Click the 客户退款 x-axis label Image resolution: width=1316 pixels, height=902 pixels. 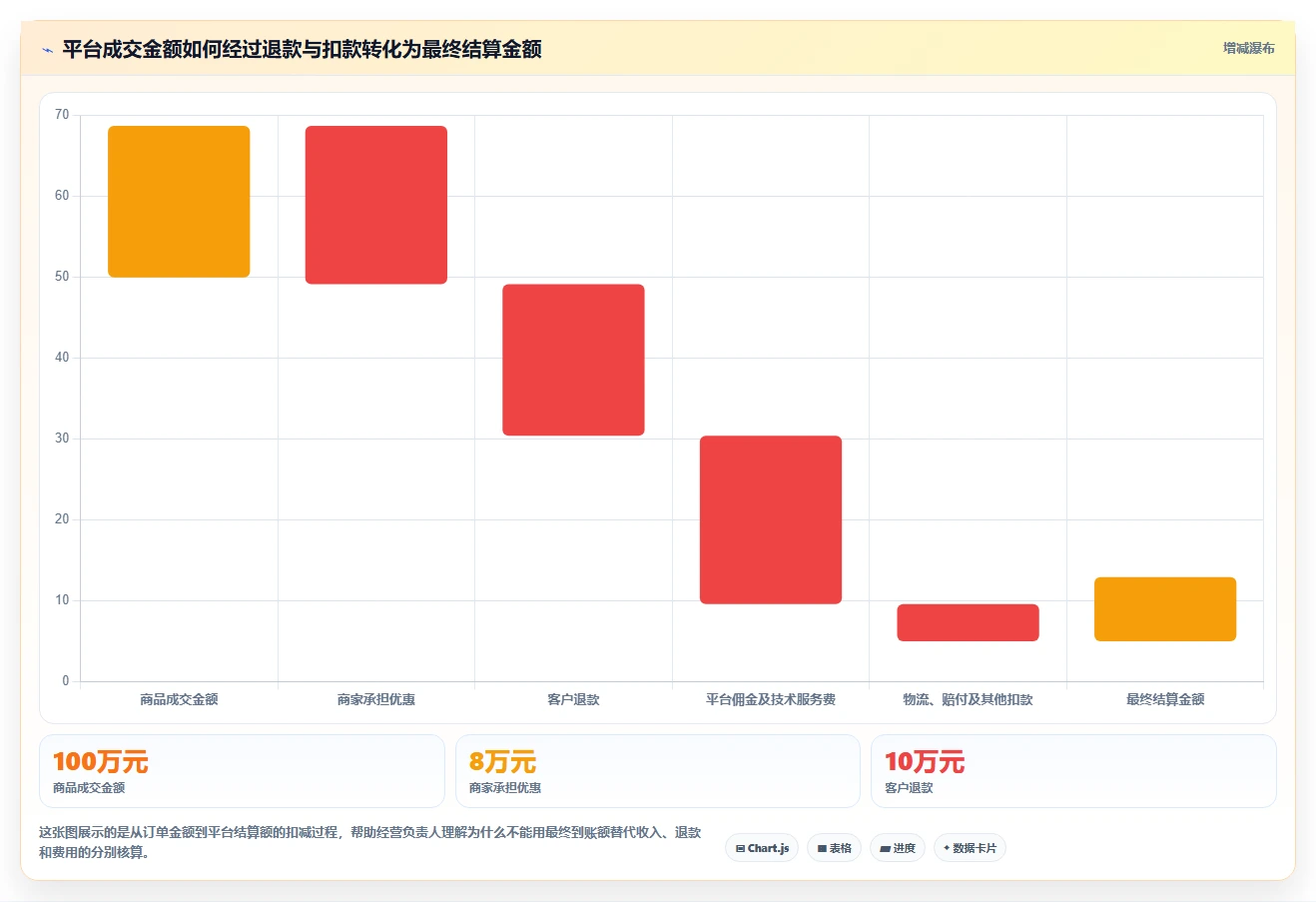click(573, 699)
